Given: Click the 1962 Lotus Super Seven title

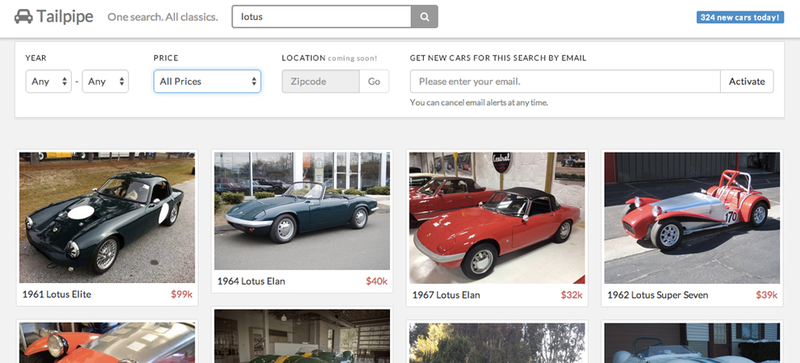Looking at the screenshot, I should click(x=658, y=295).
